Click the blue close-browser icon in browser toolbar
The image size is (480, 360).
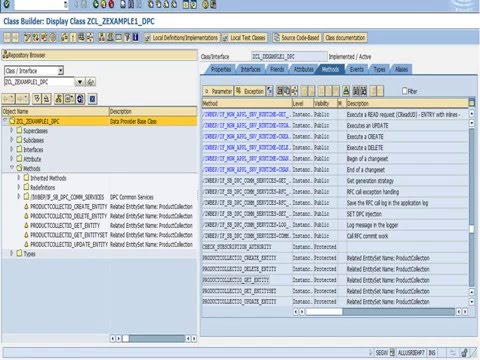pos(93,99)
